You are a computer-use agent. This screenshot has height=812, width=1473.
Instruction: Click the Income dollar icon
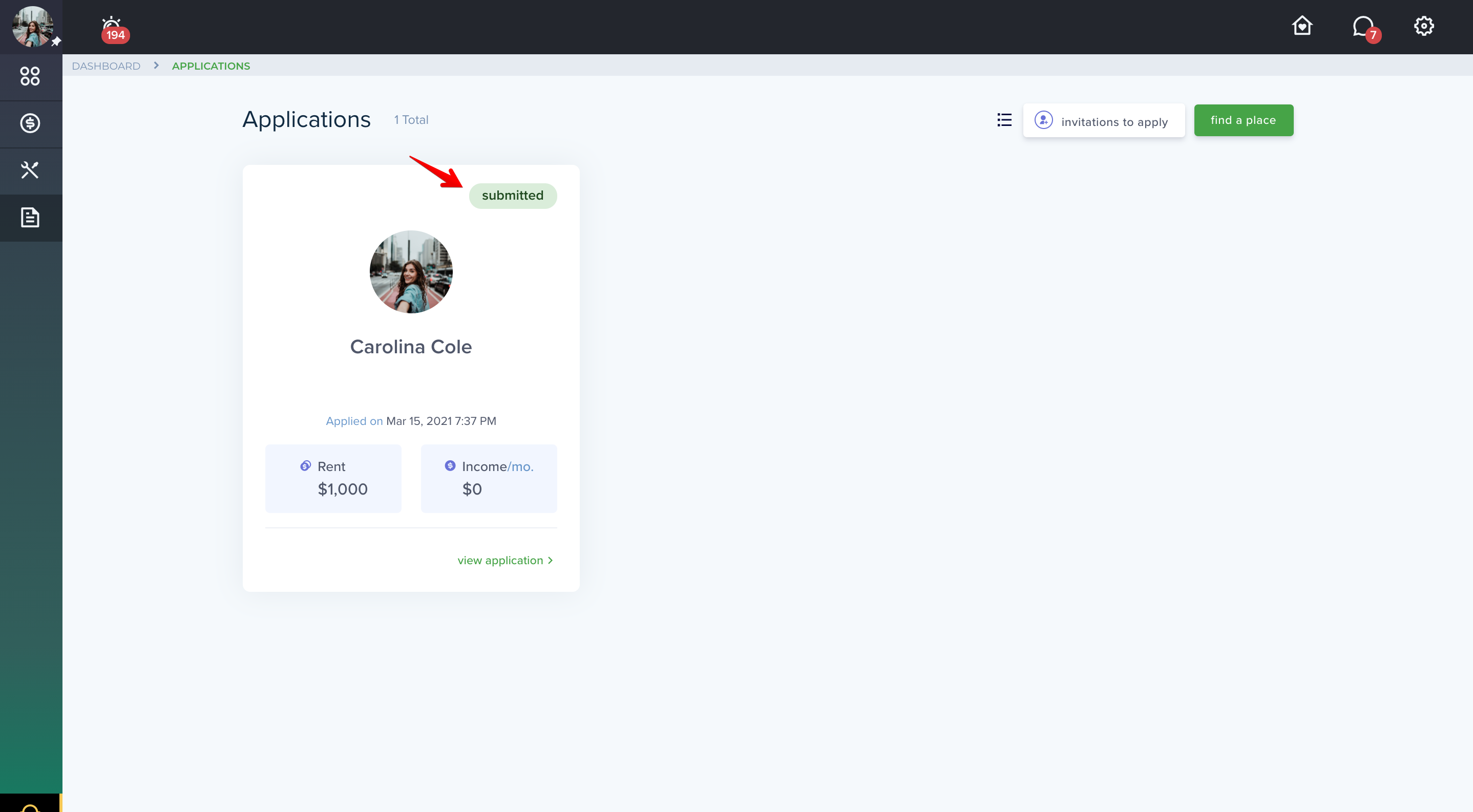tap(450, 466)
